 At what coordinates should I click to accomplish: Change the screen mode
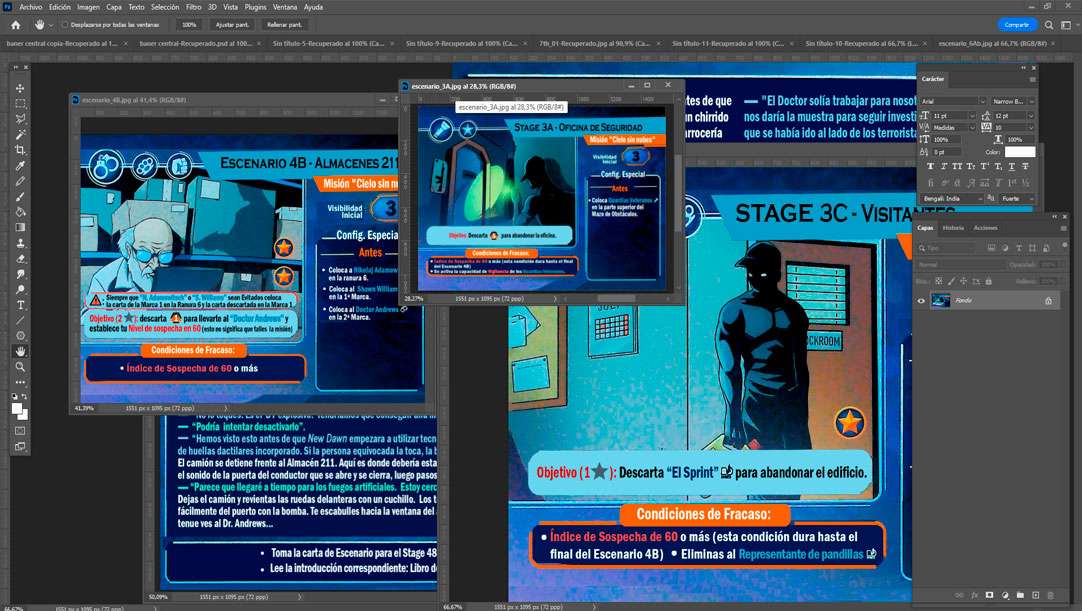(x=20, y=447)
